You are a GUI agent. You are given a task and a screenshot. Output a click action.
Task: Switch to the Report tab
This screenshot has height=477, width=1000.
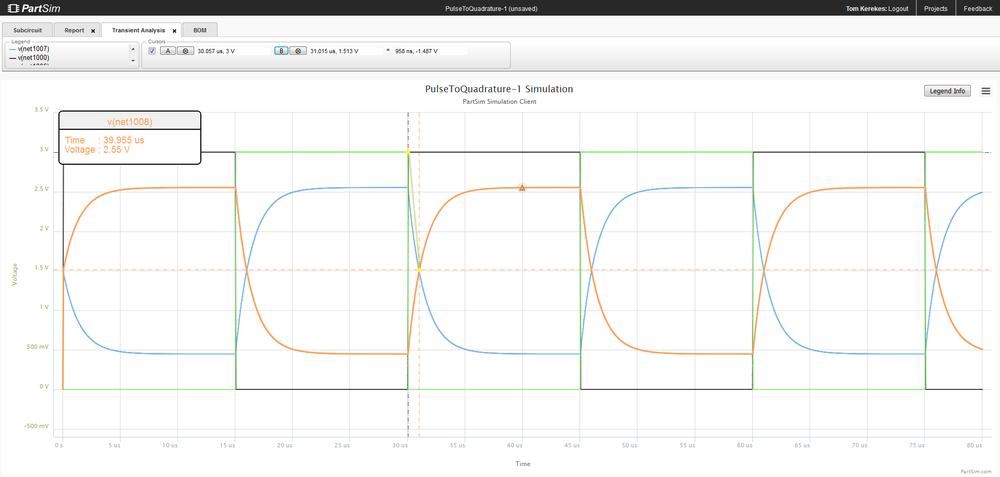point(75,31)
